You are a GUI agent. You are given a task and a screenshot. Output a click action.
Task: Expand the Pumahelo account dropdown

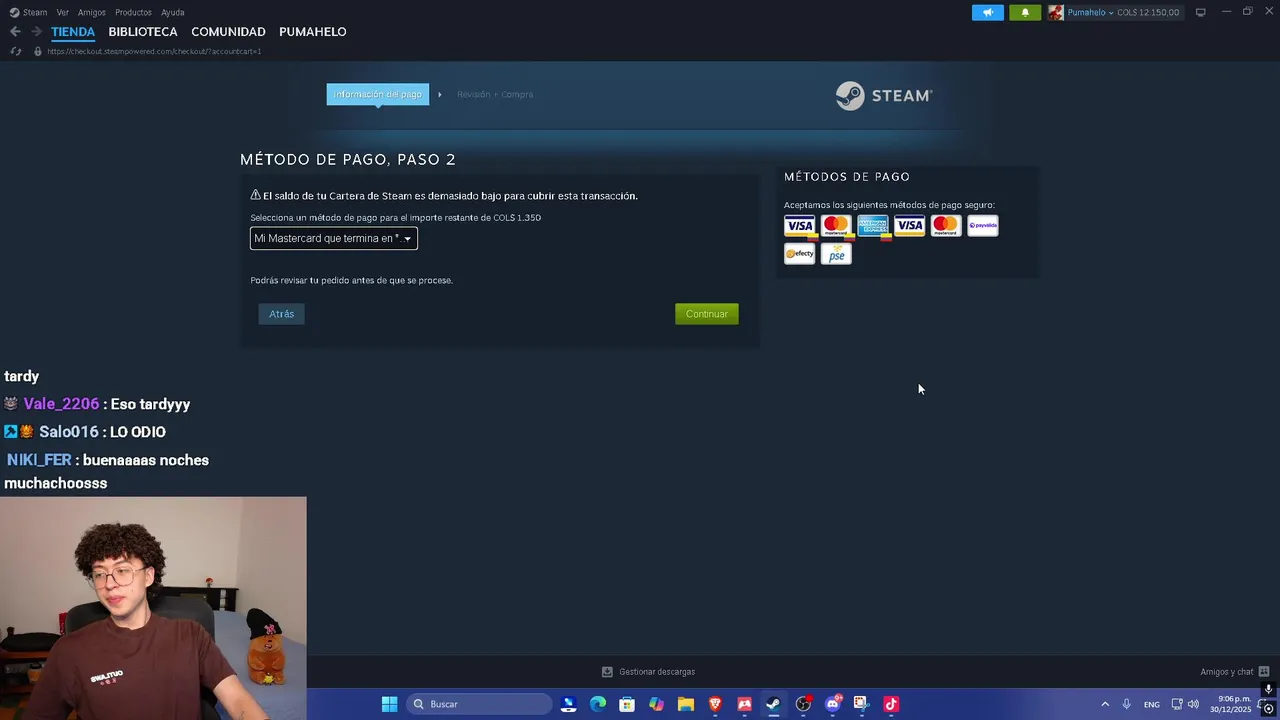(x=1090, y=12)
